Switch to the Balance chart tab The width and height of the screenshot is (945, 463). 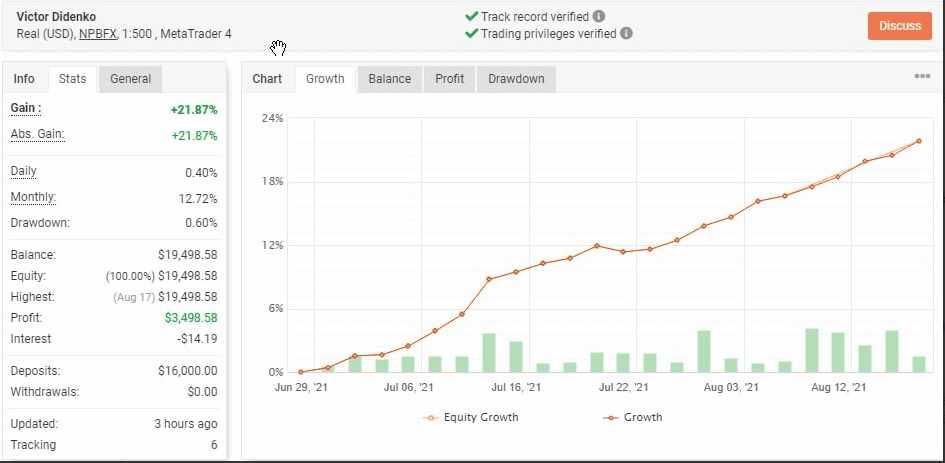(x=389, y=79)
